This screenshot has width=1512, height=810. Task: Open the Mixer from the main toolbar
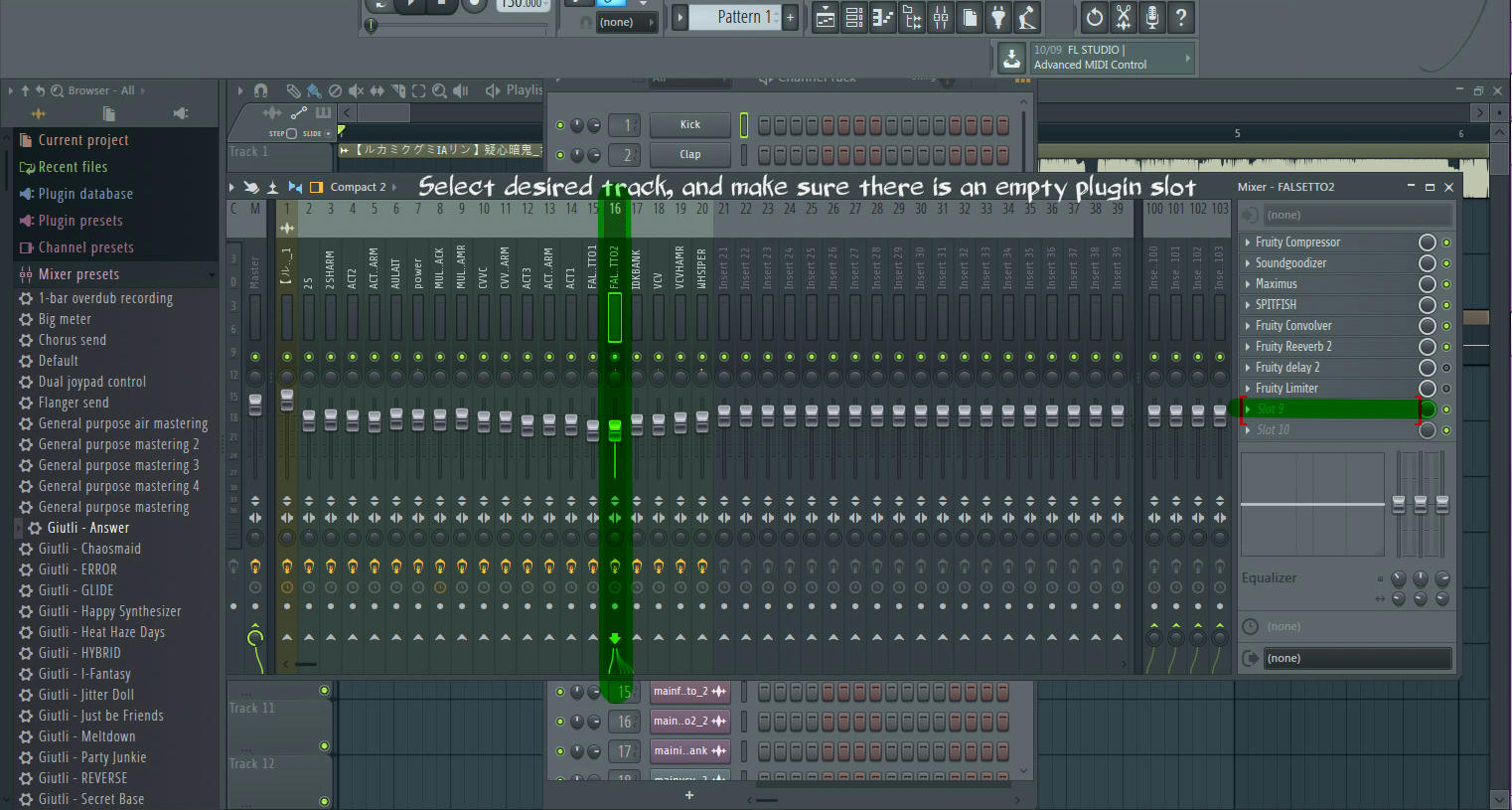pyautogui.click(x=940, y=17)
